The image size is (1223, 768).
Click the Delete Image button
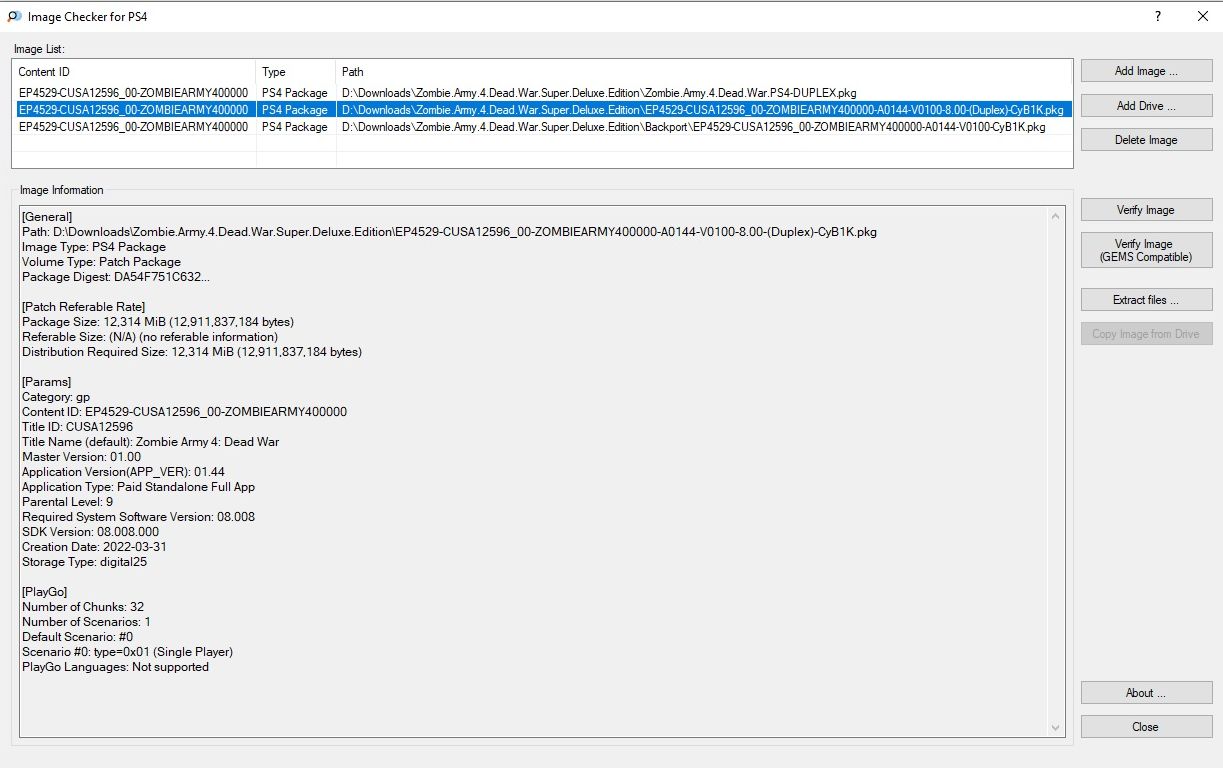click(1146, 140)
